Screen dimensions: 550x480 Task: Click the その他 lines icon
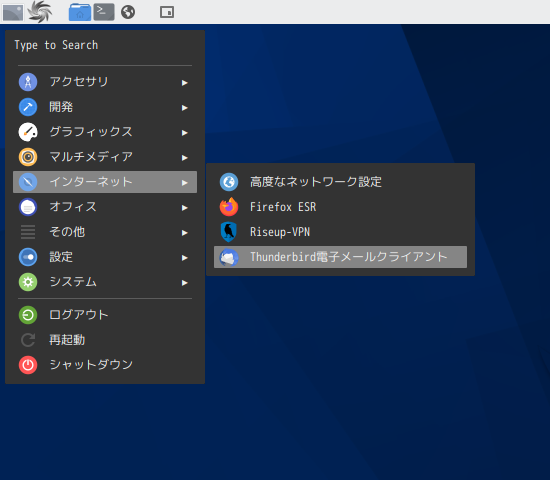click(x=28, y=232)
